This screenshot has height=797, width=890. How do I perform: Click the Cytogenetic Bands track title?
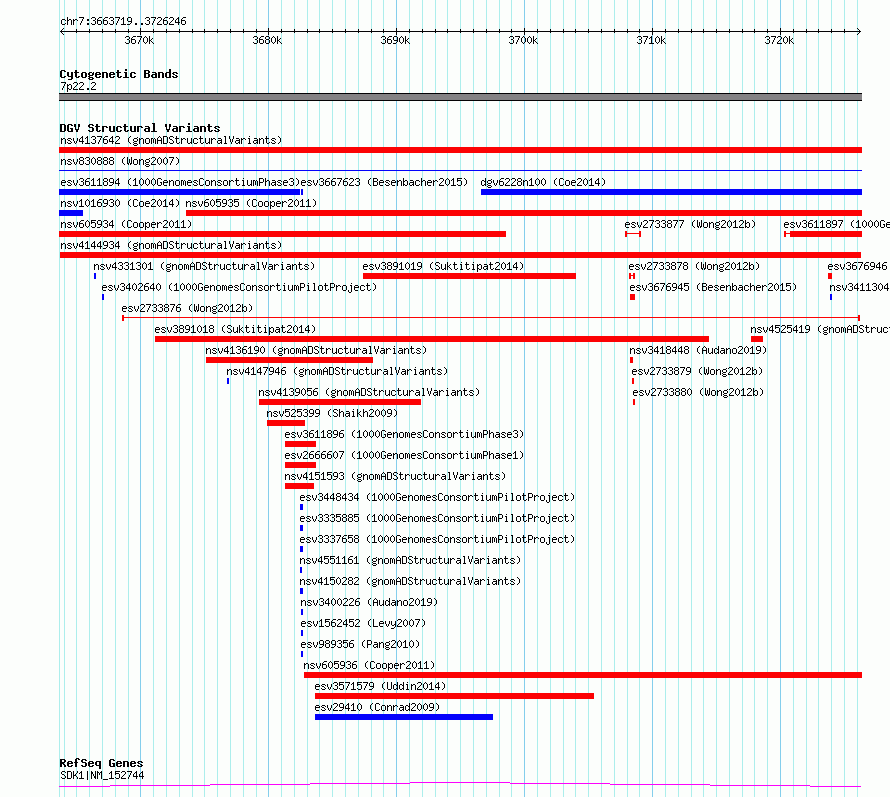119,74
